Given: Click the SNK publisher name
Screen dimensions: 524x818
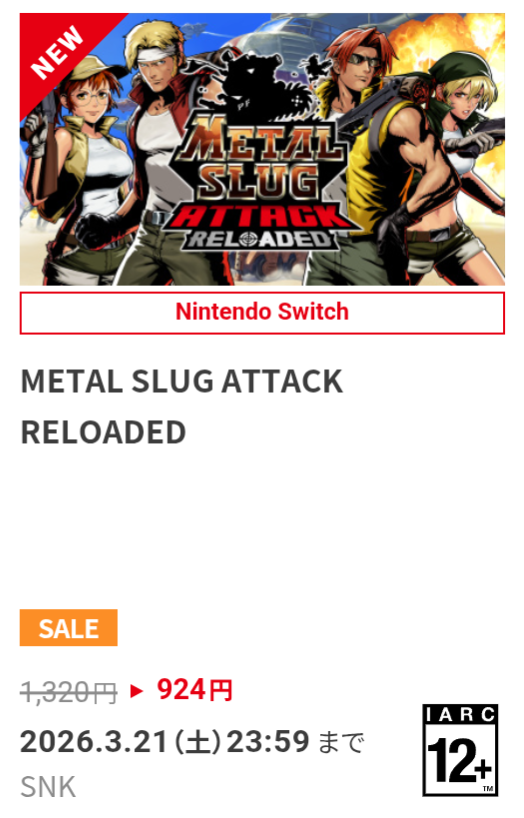Looking at the screenshot, I should tap(48, 787).
